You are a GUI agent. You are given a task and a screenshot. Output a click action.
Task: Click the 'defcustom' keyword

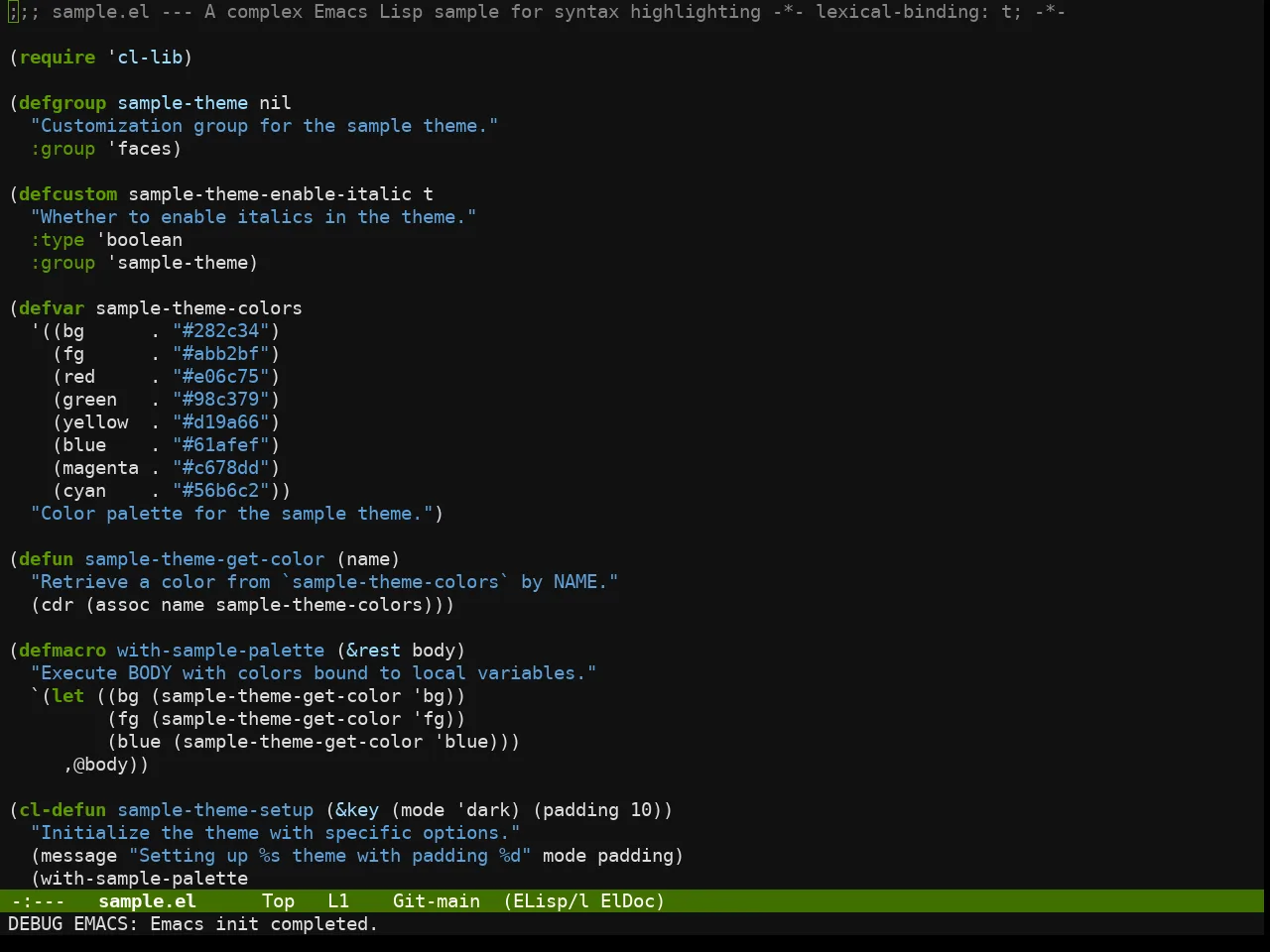[x=68, y=194]
